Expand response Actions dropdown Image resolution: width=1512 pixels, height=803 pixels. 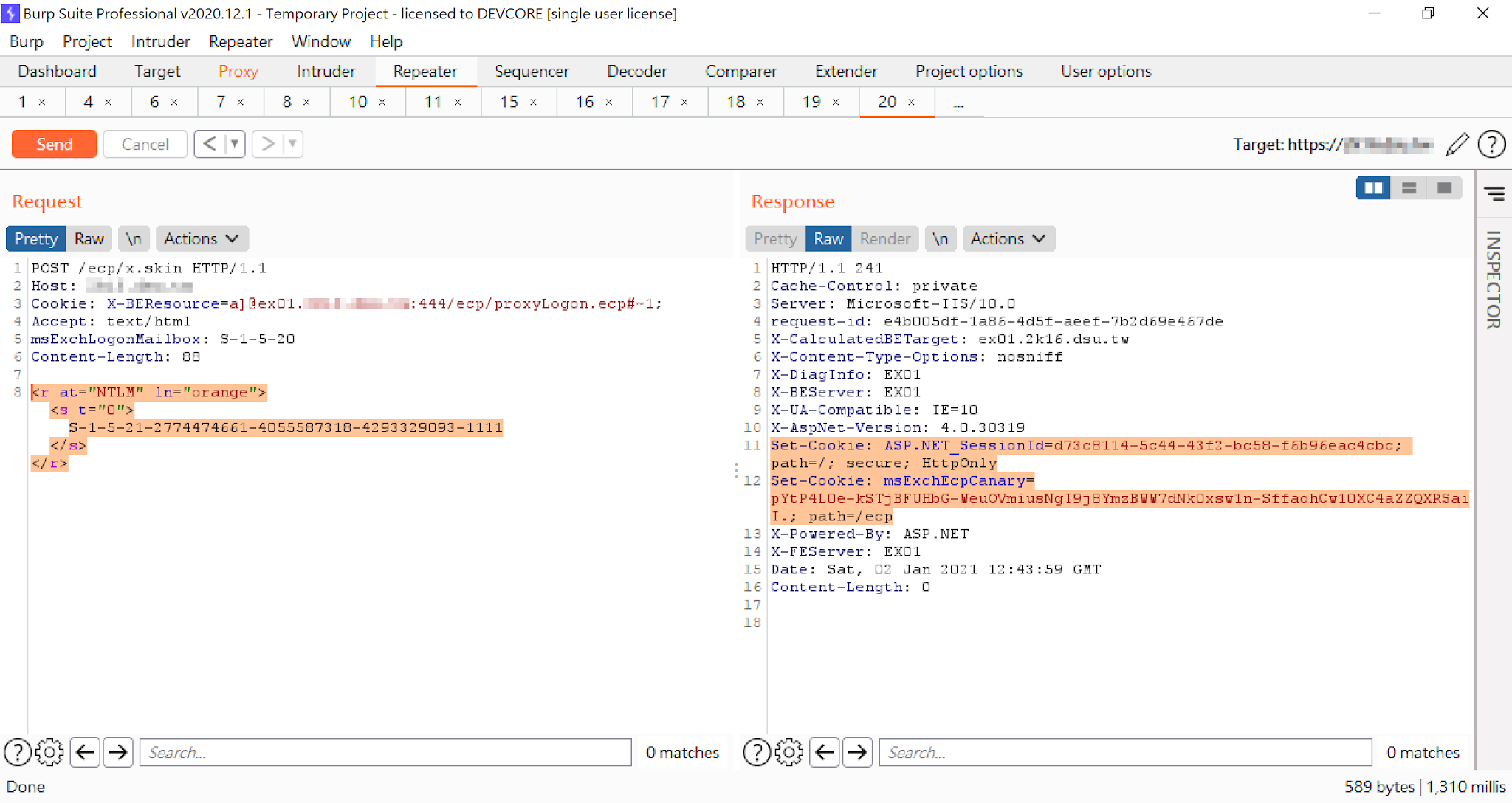[1008, 238]
